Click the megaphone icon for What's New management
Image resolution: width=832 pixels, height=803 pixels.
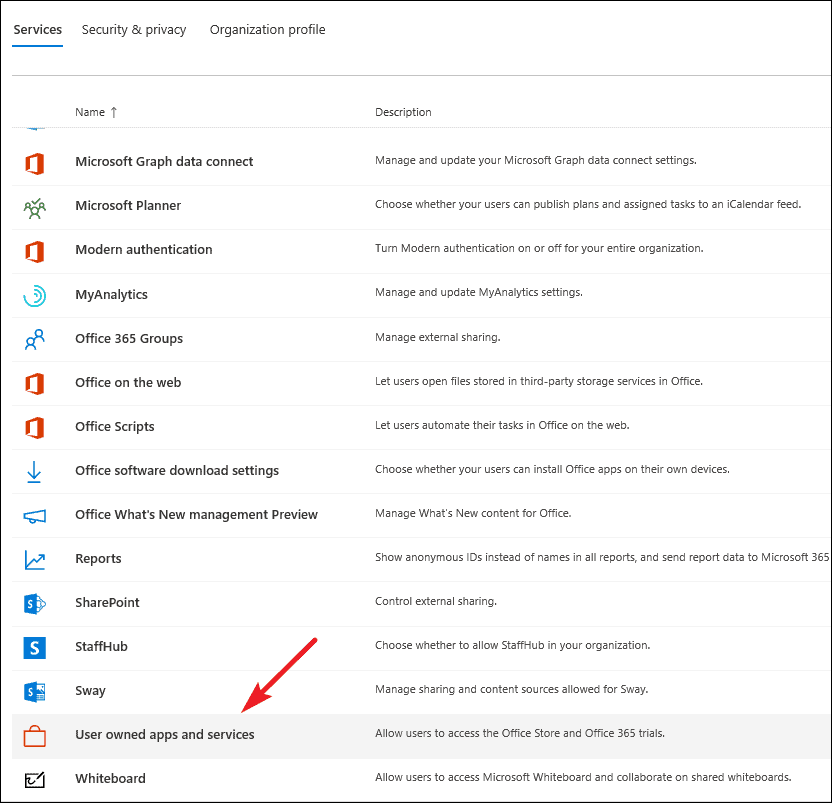pyautogui.click(x=34, y=516)
